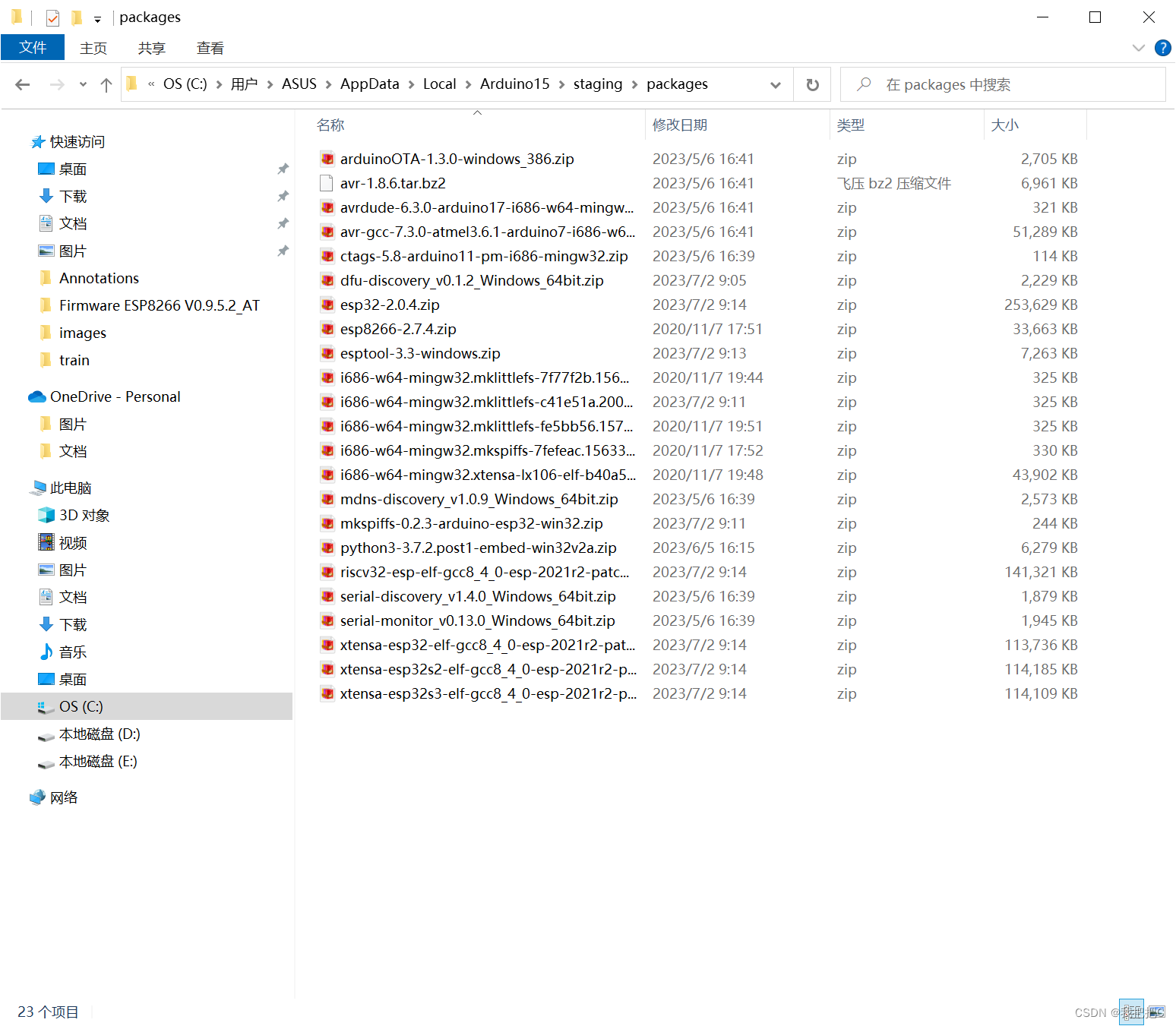Refresh the packages folder view
Viewport: 1176px width, 1026px height.
coord(812,84)
